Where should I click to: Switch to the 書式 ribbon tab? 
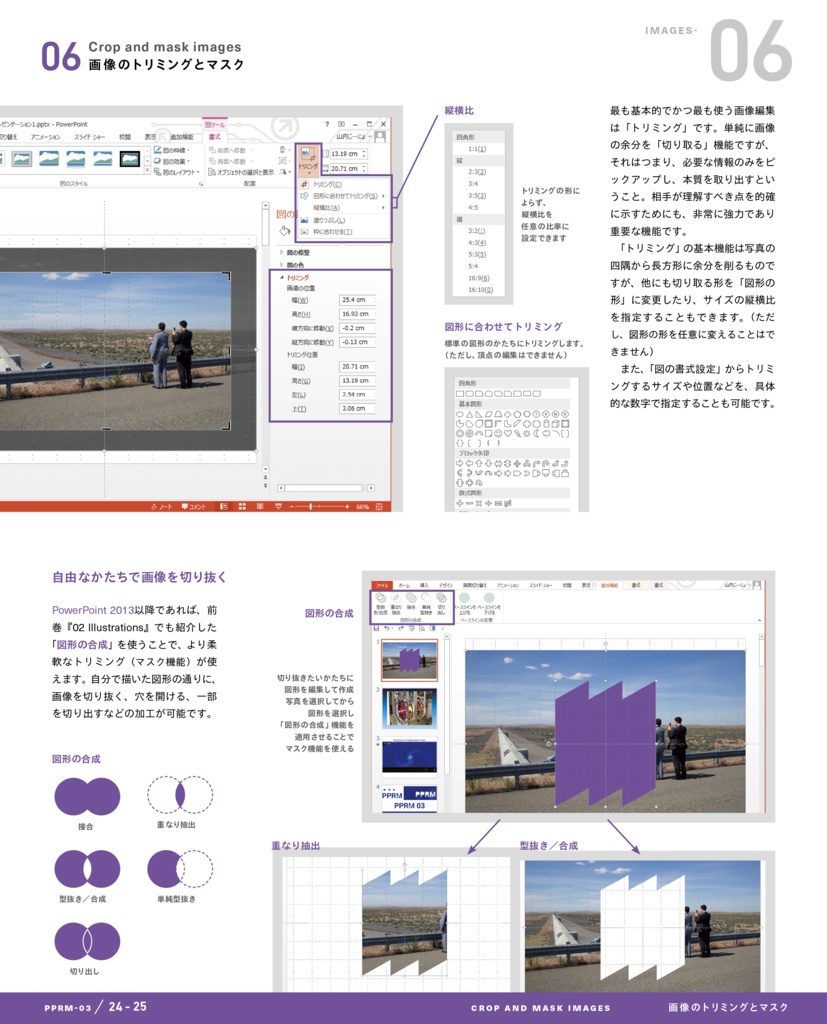point(214,137)
